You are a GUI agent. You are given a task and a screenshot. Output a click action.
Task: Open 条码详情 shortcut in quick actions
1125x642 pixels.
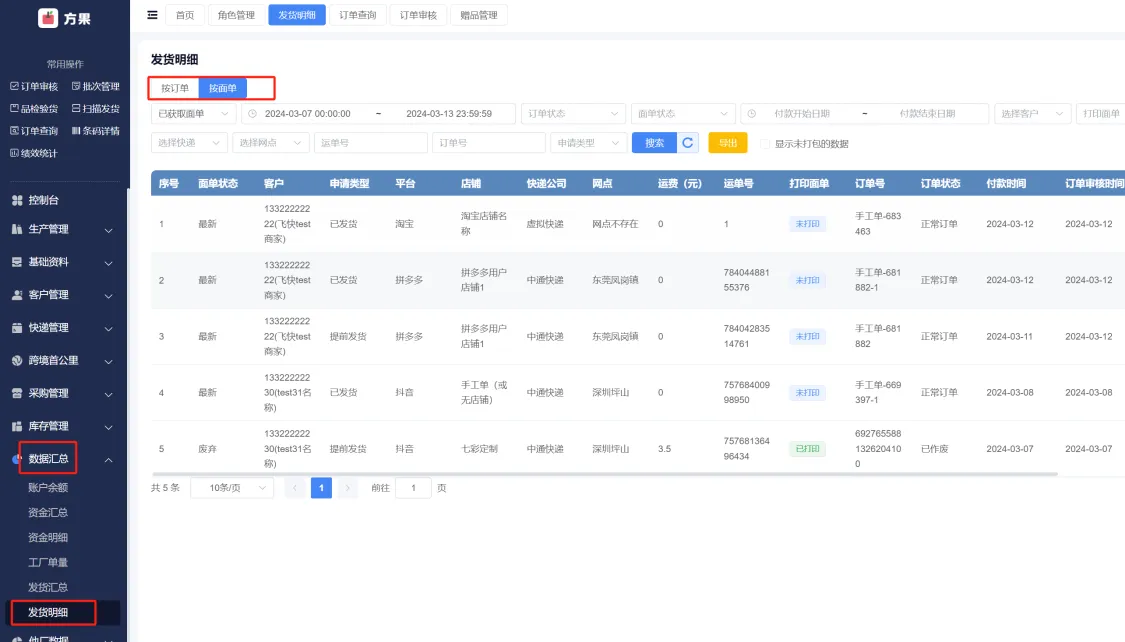pos(95,130)
